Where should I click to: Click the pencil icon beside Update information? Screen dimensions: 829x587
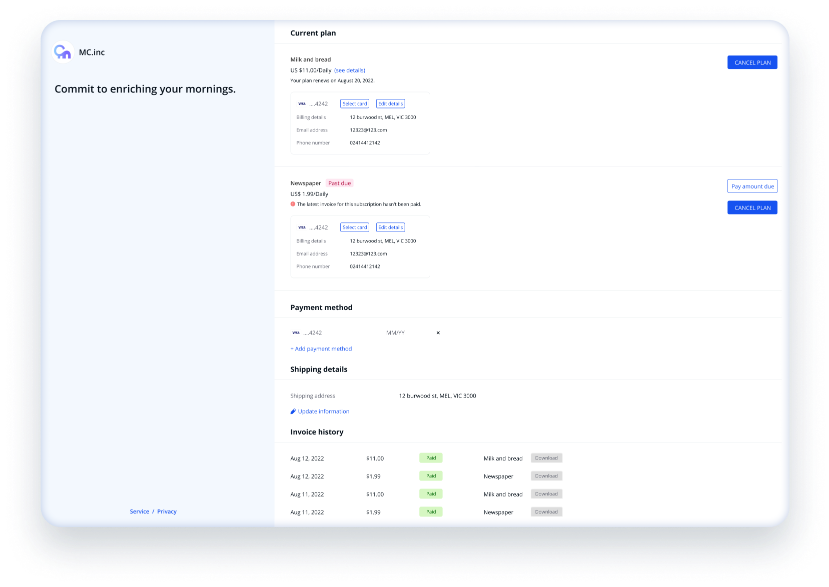pos(293,411)
